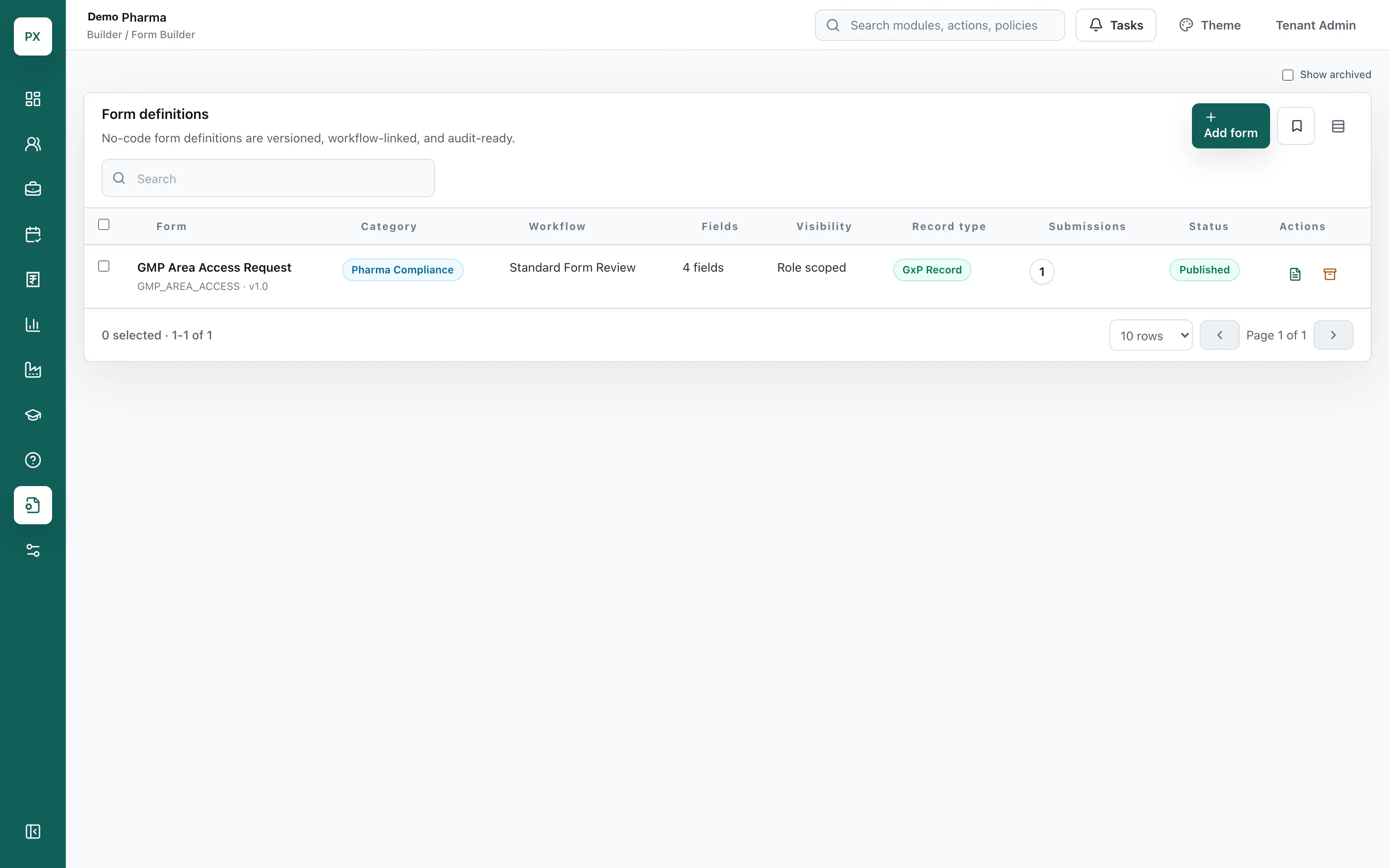Screen dimensions: 1389x868
Task: Click the Pharma Compliance category badge
Action: point(402,270)
